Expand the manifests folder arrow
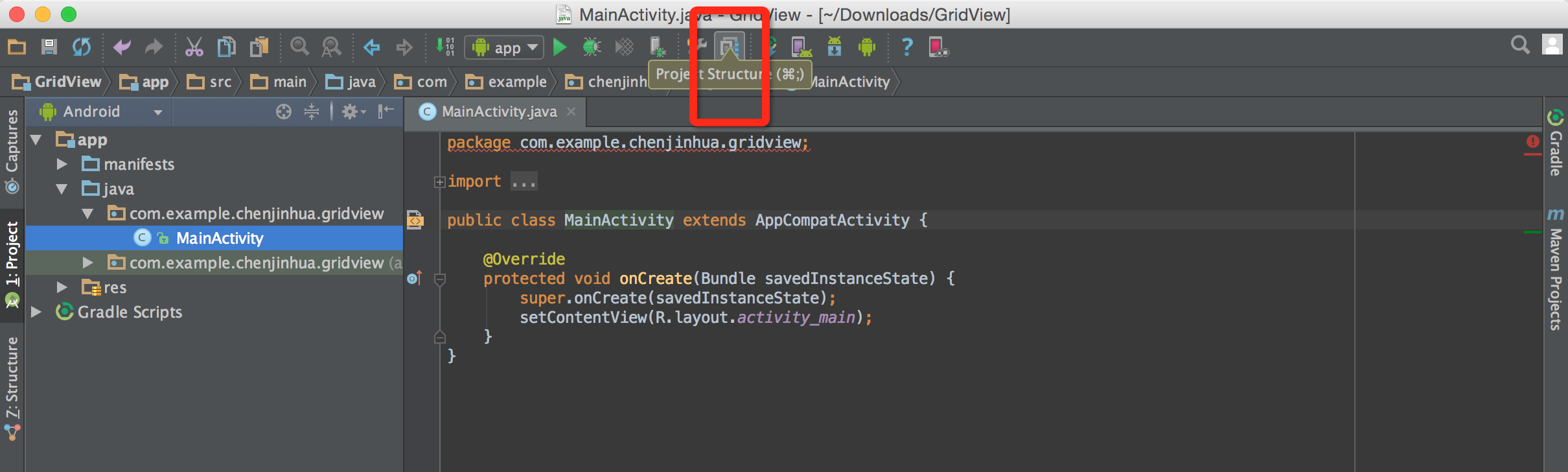Image resolution: width=1568 pixels, height=472 pixels. tap(62, 165)
